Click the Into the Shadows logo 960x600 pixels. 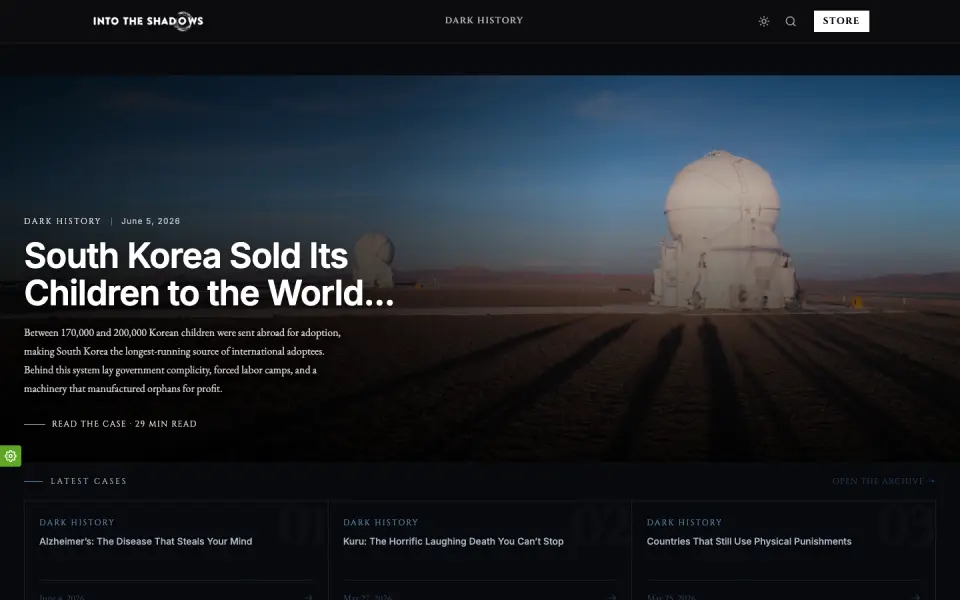(148, 21)
